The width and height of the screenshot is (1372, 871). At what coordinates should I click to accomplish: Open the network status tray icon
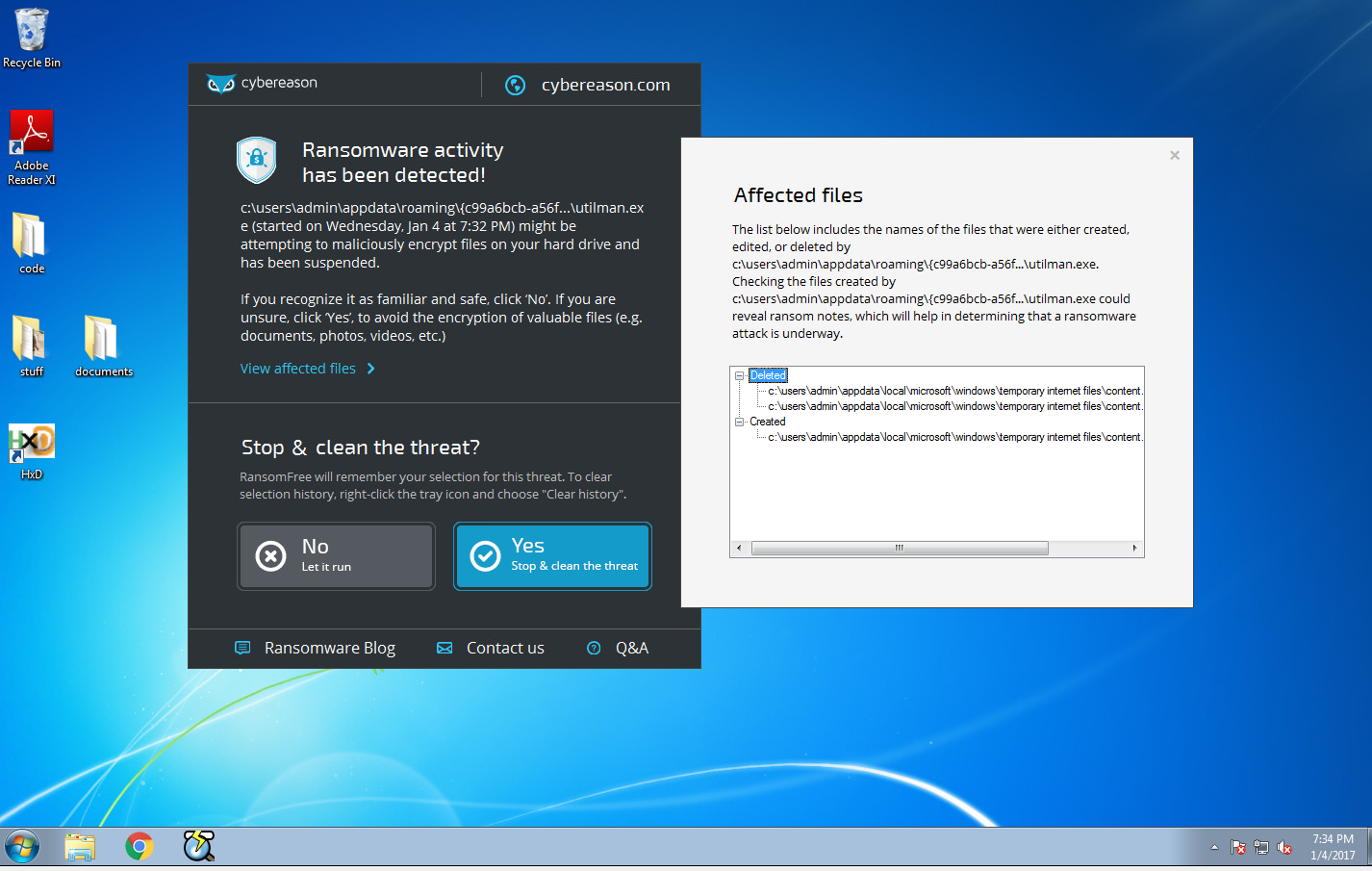click(x=1261, y=847)
